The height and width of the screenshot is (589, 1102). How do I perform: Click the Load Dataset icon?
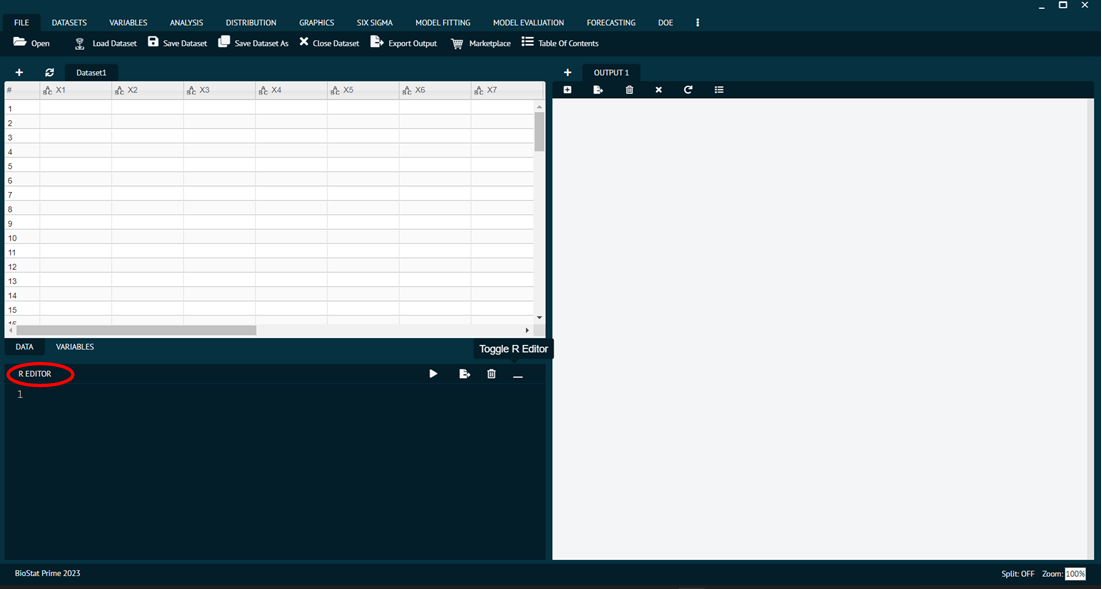coord(80,44)
